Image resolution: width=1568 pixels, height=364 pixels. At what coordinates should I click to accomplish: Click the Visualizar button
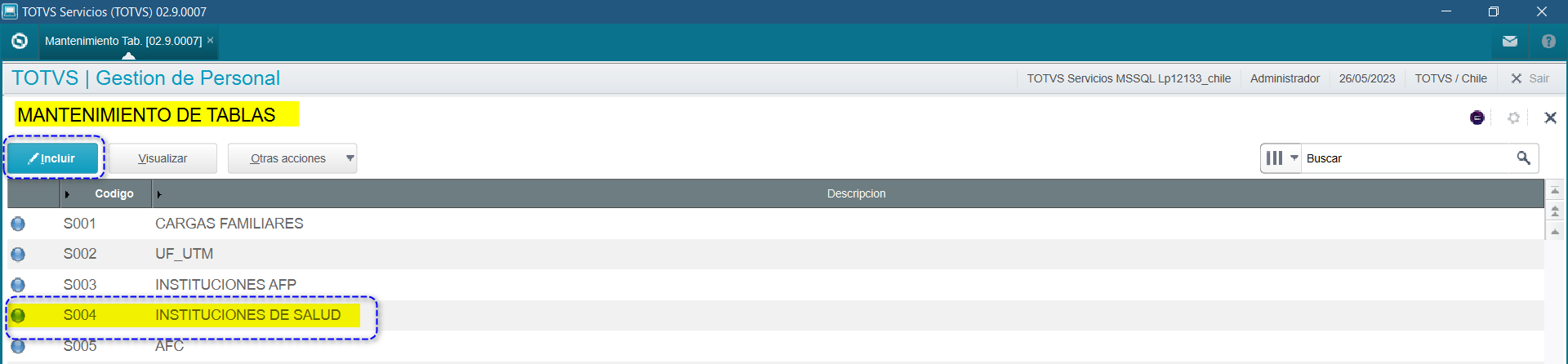tap(163, 158)
